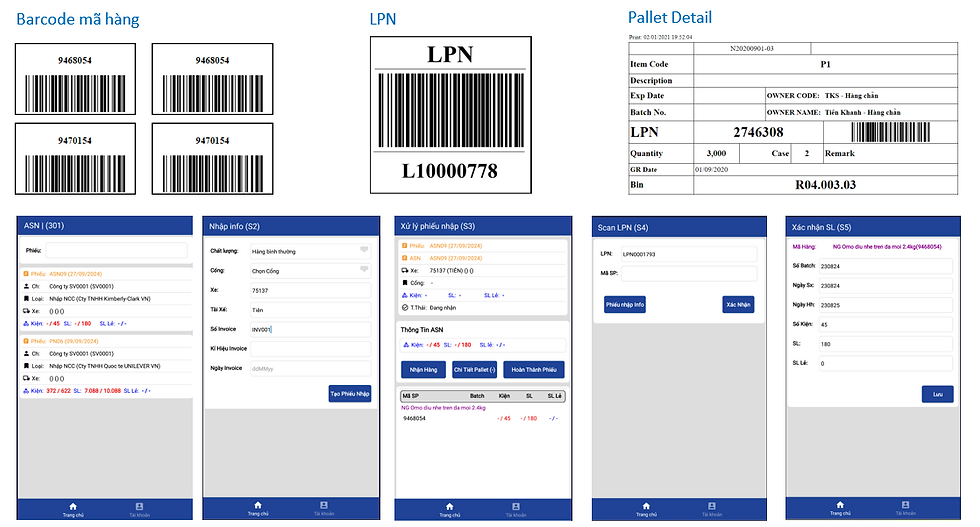Click the Phiếu nhập Info button

pos(624,304)
